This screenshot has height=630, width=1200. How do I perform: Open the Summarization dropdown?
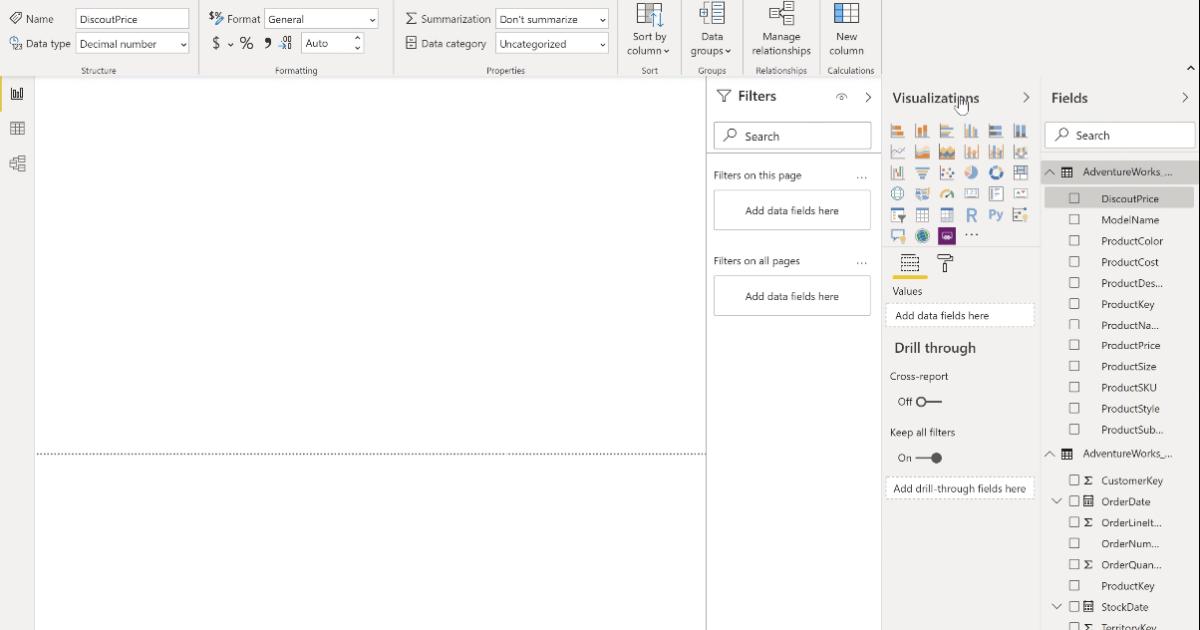[x=552, y=18]
